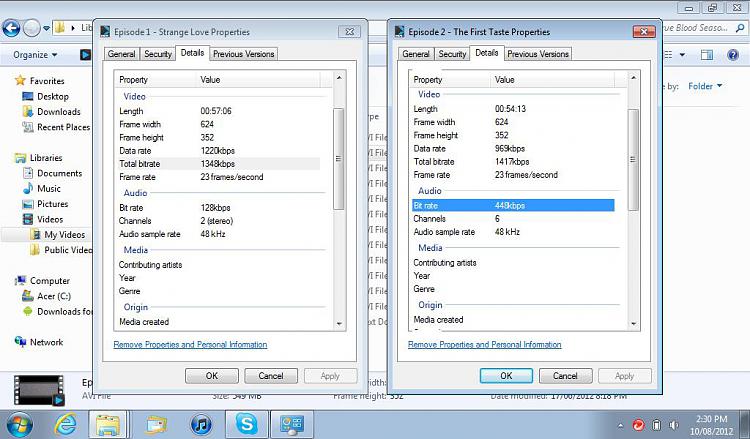Click the search magnifier icon
Viewport: 750px width, 439px height.
tap(740, 28)
